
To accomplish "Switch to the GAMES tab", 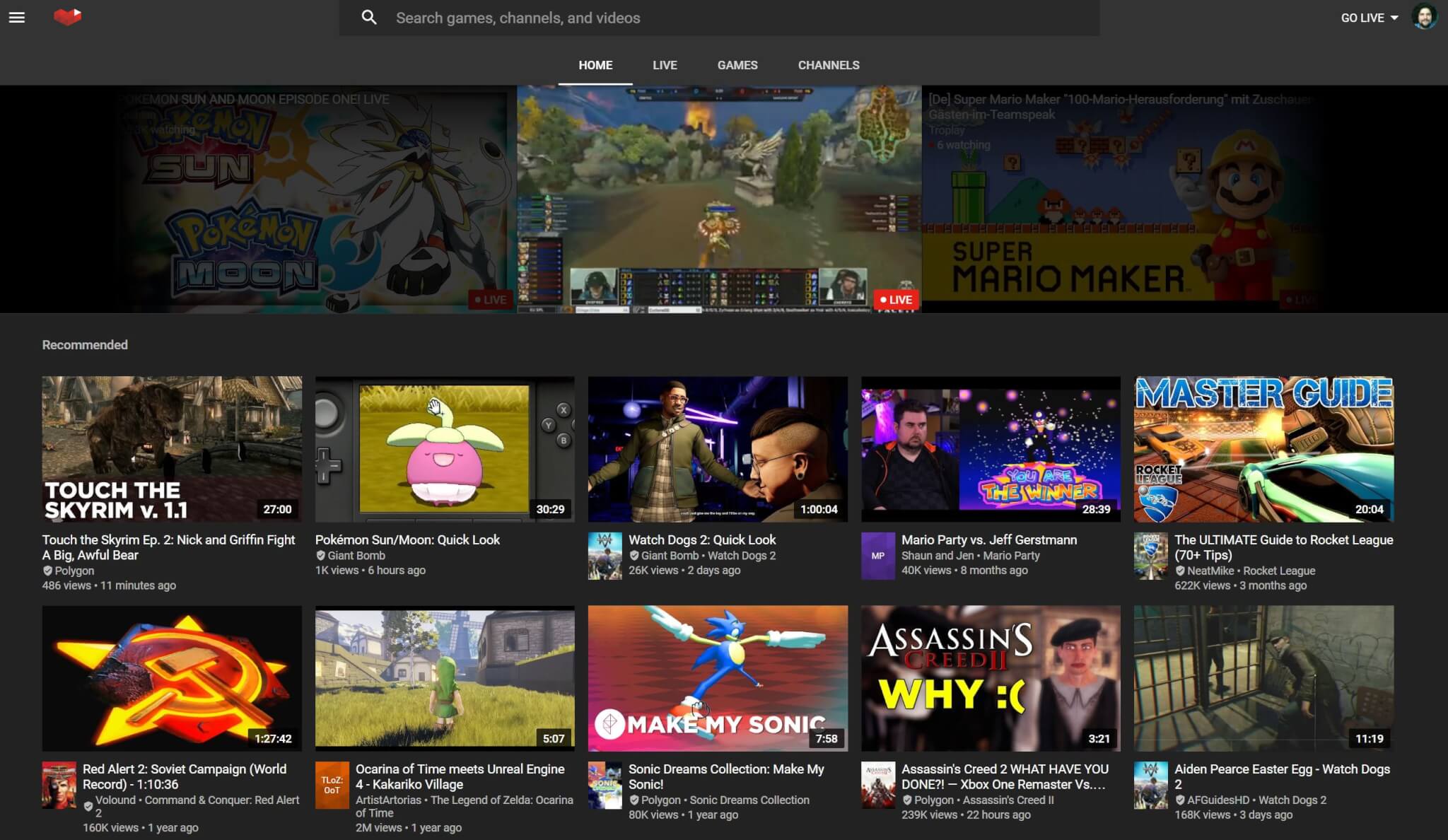I will tap(737, 65).
